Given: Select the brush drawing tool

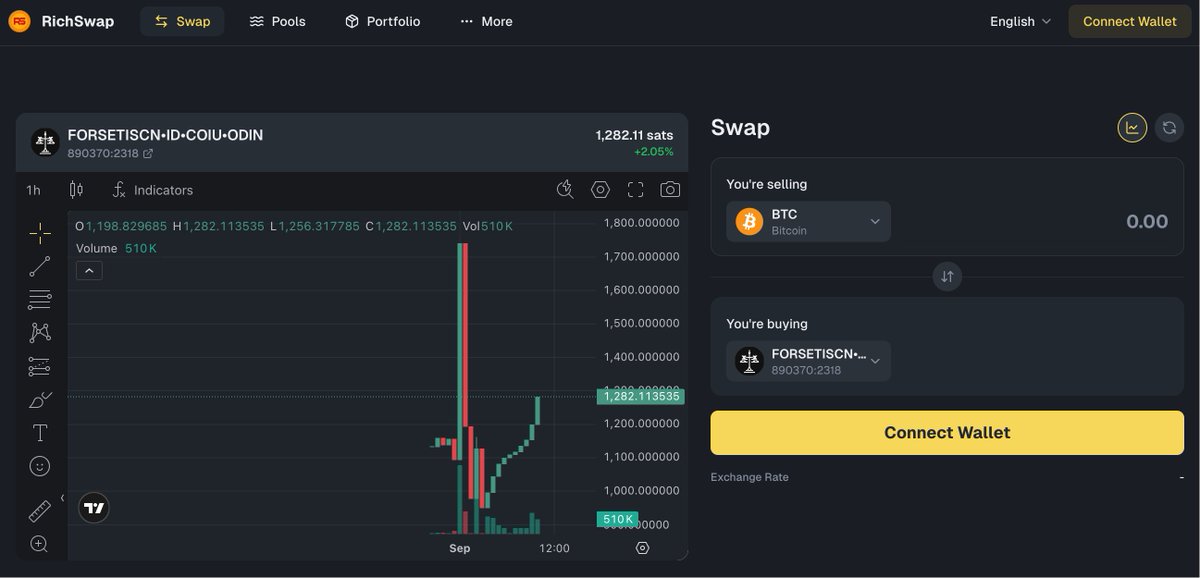Looking at the screenshot, I should click(40, 400).
